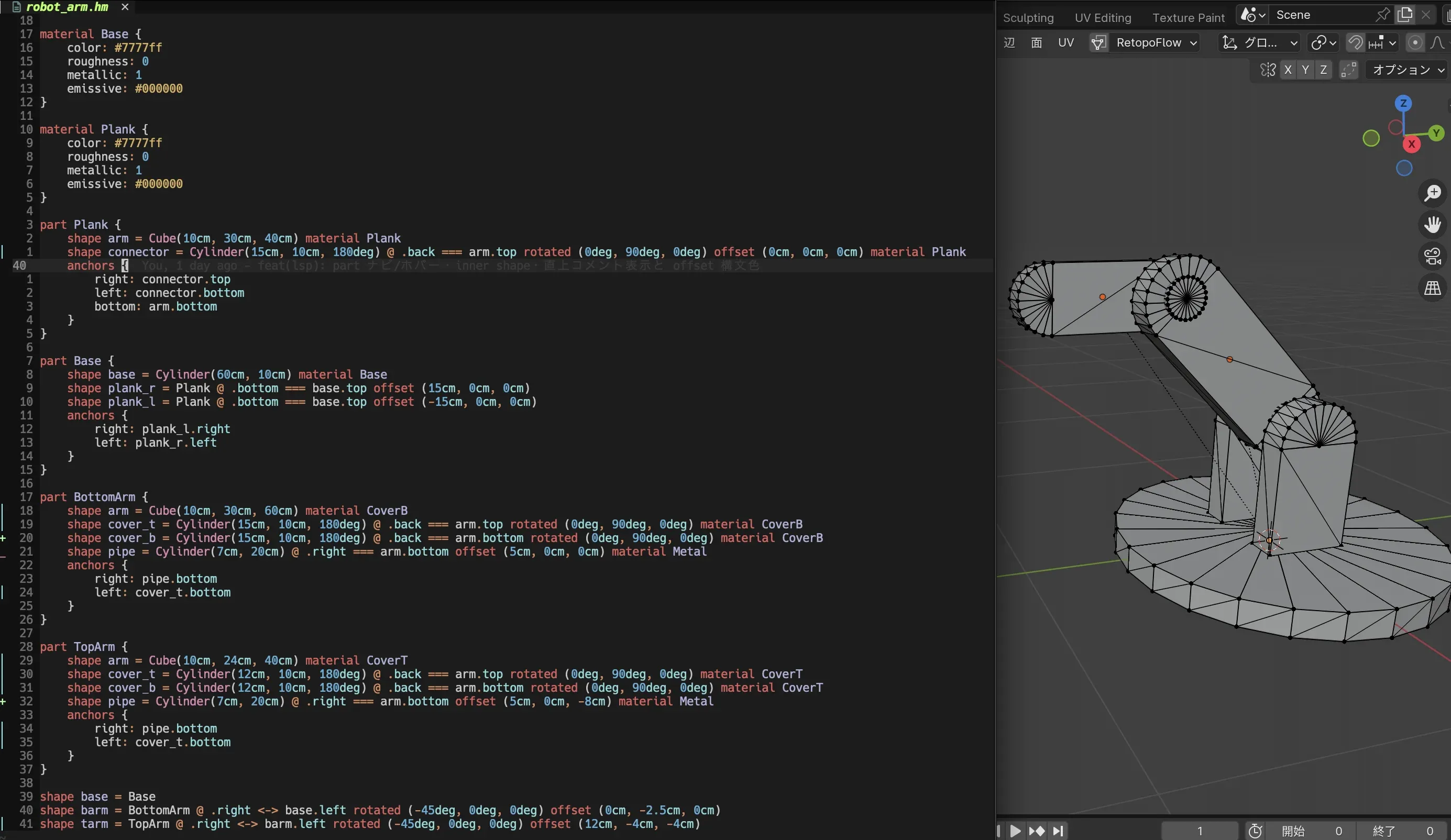
Task: Open the UV menu in viewport header
Action: [1066, 42]
